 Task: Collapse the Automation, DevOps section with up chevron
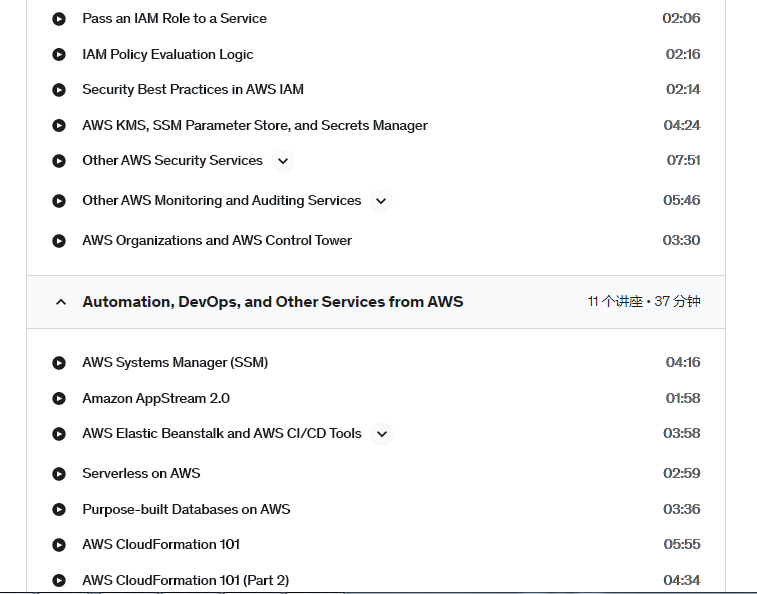pyautogui.click(x=61, y=302)
